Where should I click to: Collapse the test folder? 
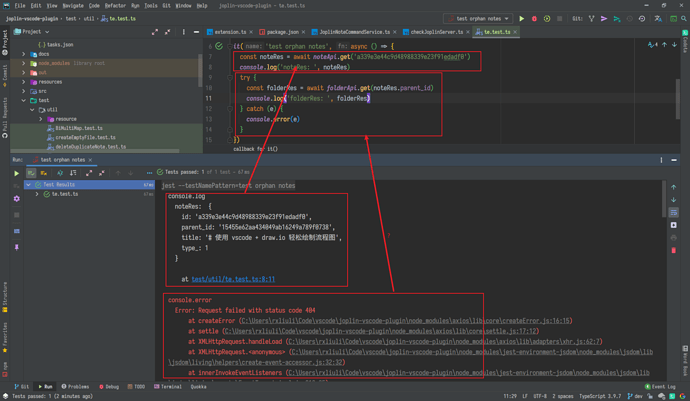24,100
